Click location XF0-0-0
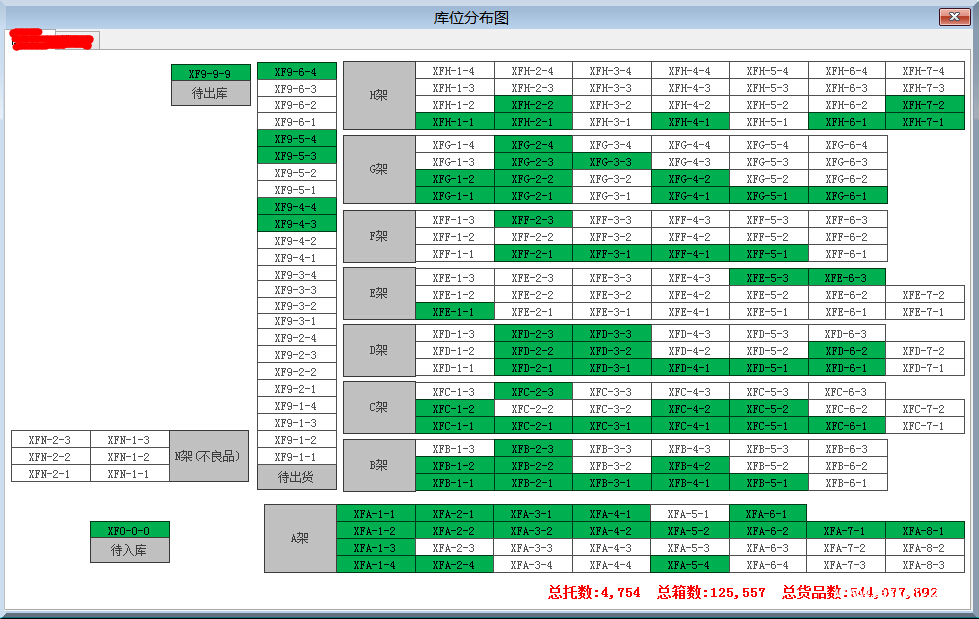Screen dimensions: 979x619 point(129,530)
